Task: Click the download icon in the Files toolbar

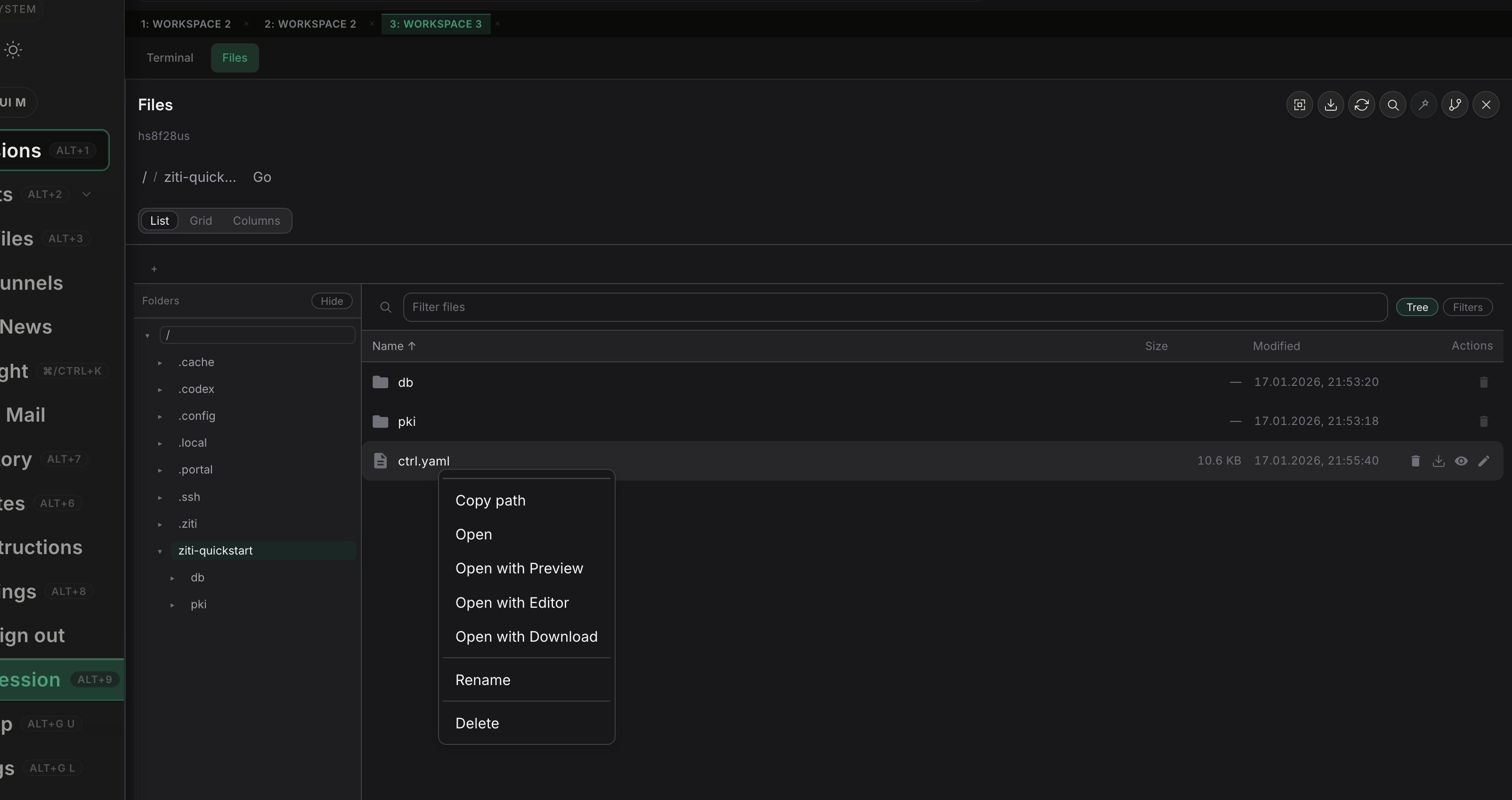Action: click(1331, 105)
